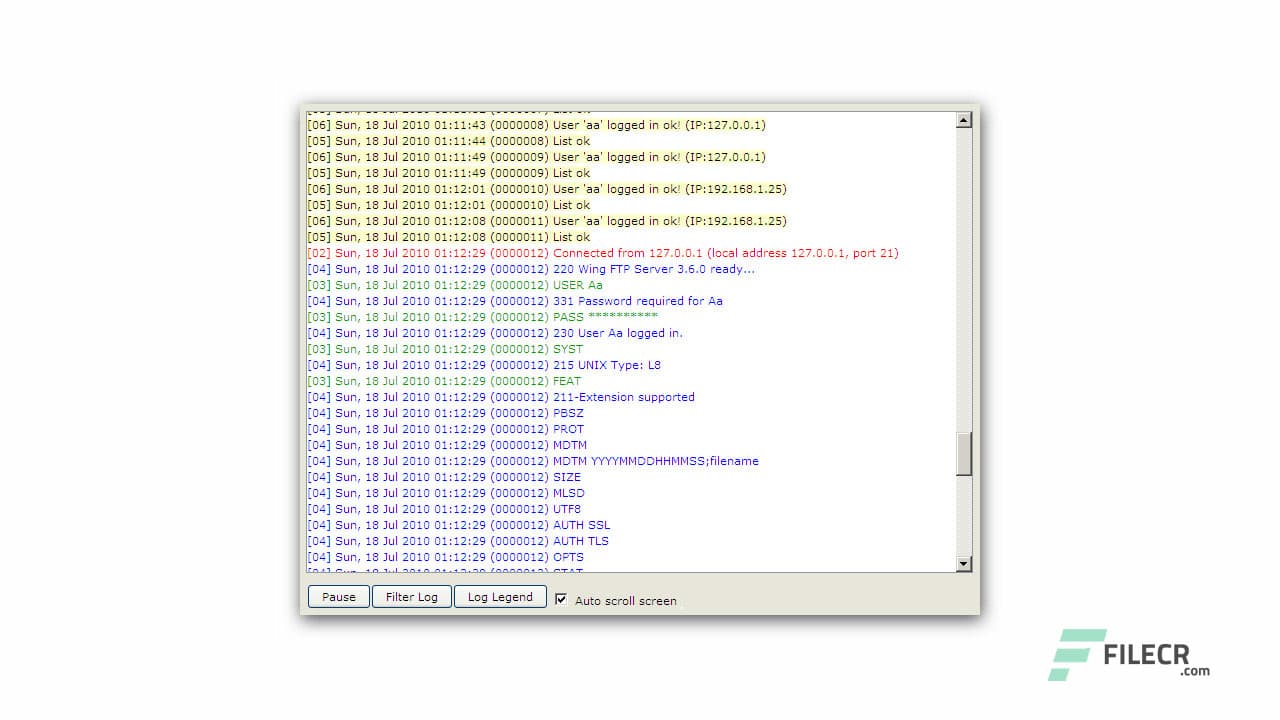
Task: Click the vertical scrollbar thumb
Action: (x=963, y=453)
